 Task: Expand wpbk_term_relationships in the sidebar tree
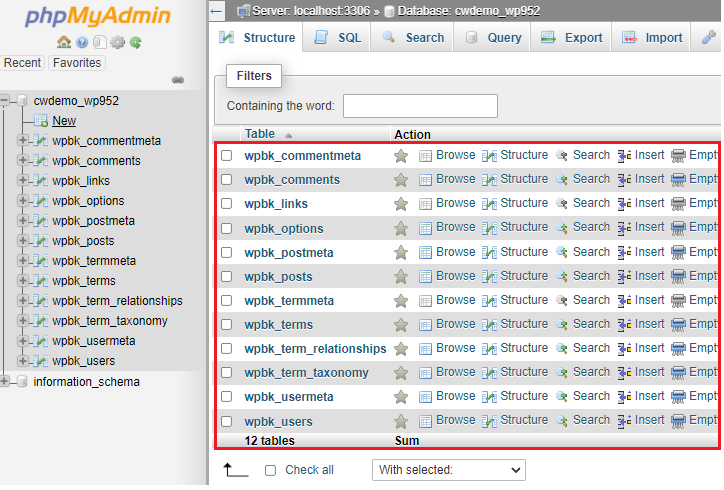22,300
